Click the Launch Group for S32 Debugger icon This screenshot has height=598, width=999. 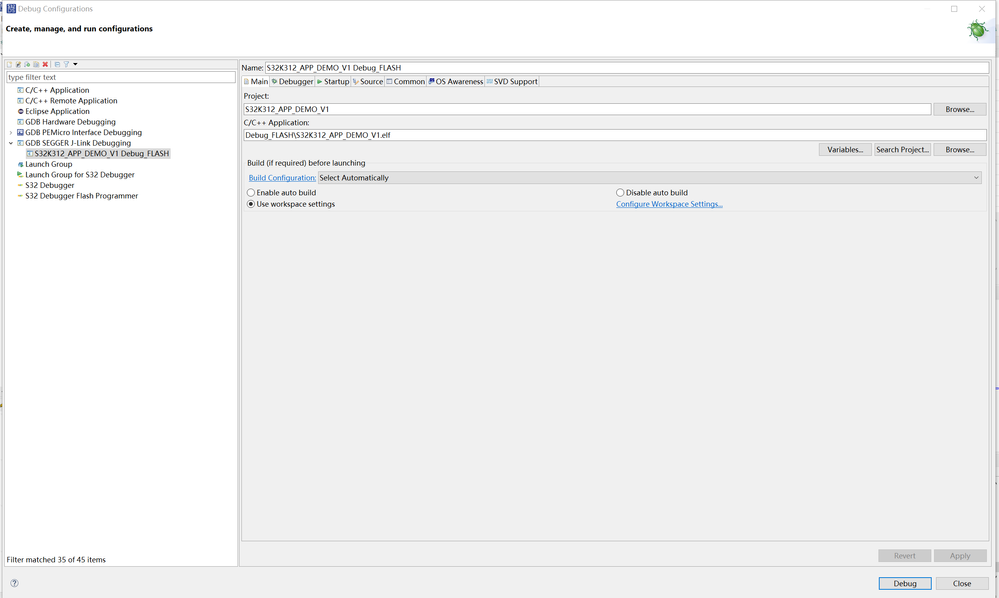coord(20,174)
